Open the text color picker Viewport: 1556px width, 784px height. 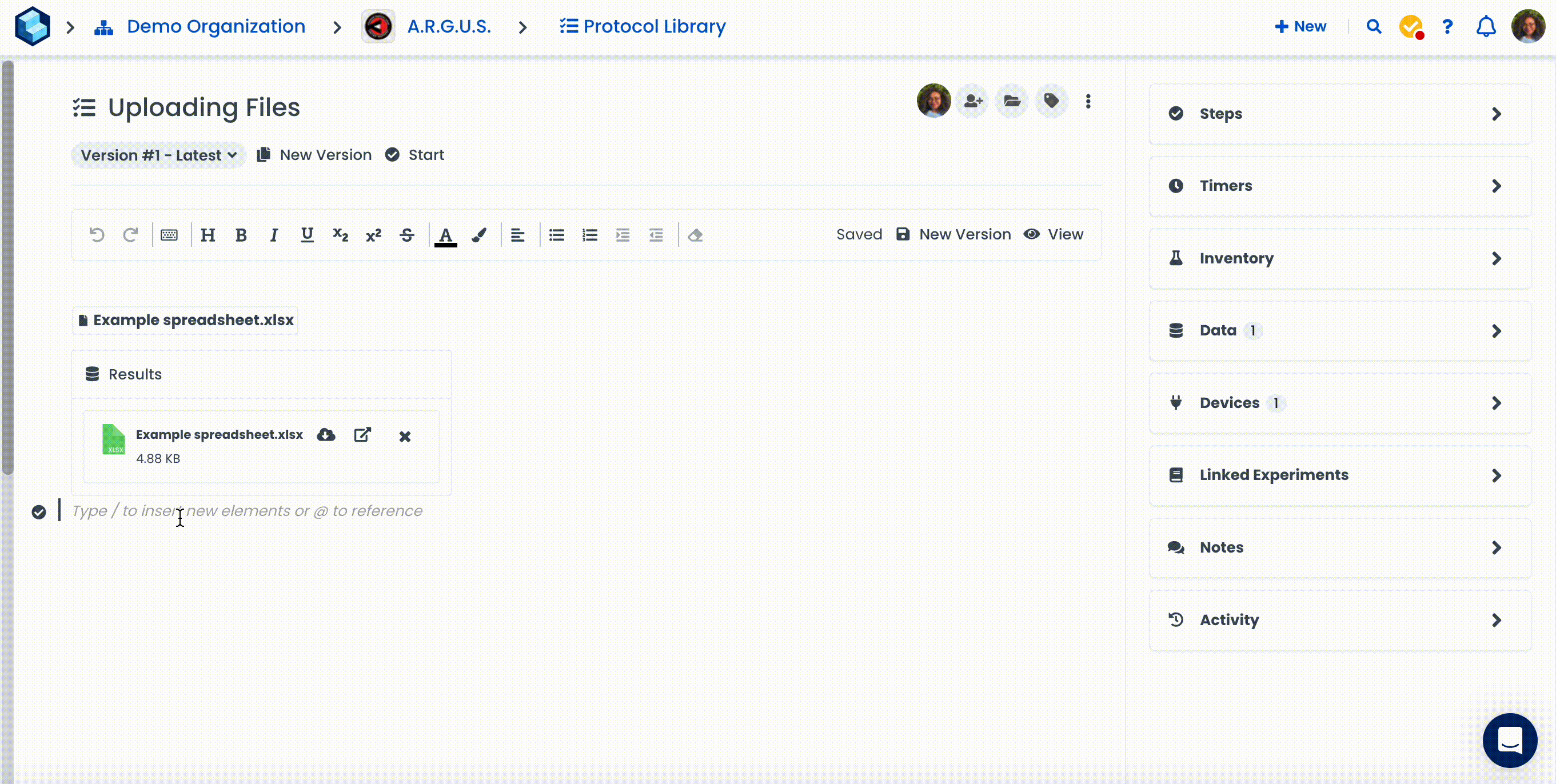[446, 235]
